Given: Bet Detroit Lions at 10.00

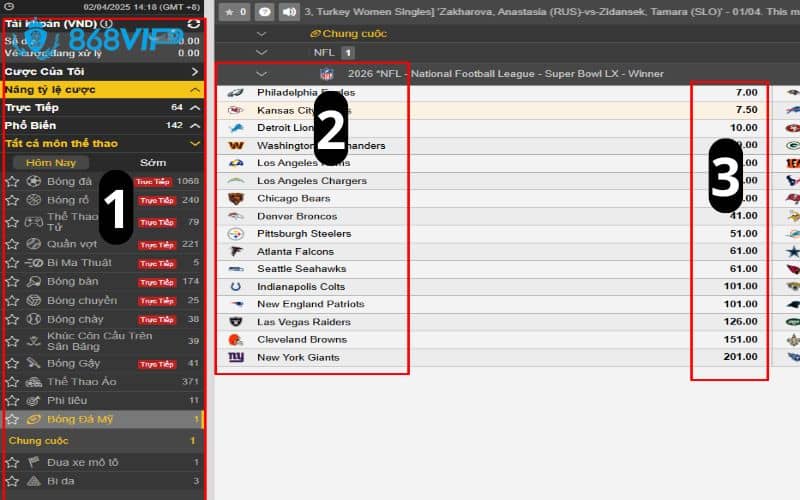Looking at the screenshot, I should tap(744, 128).
